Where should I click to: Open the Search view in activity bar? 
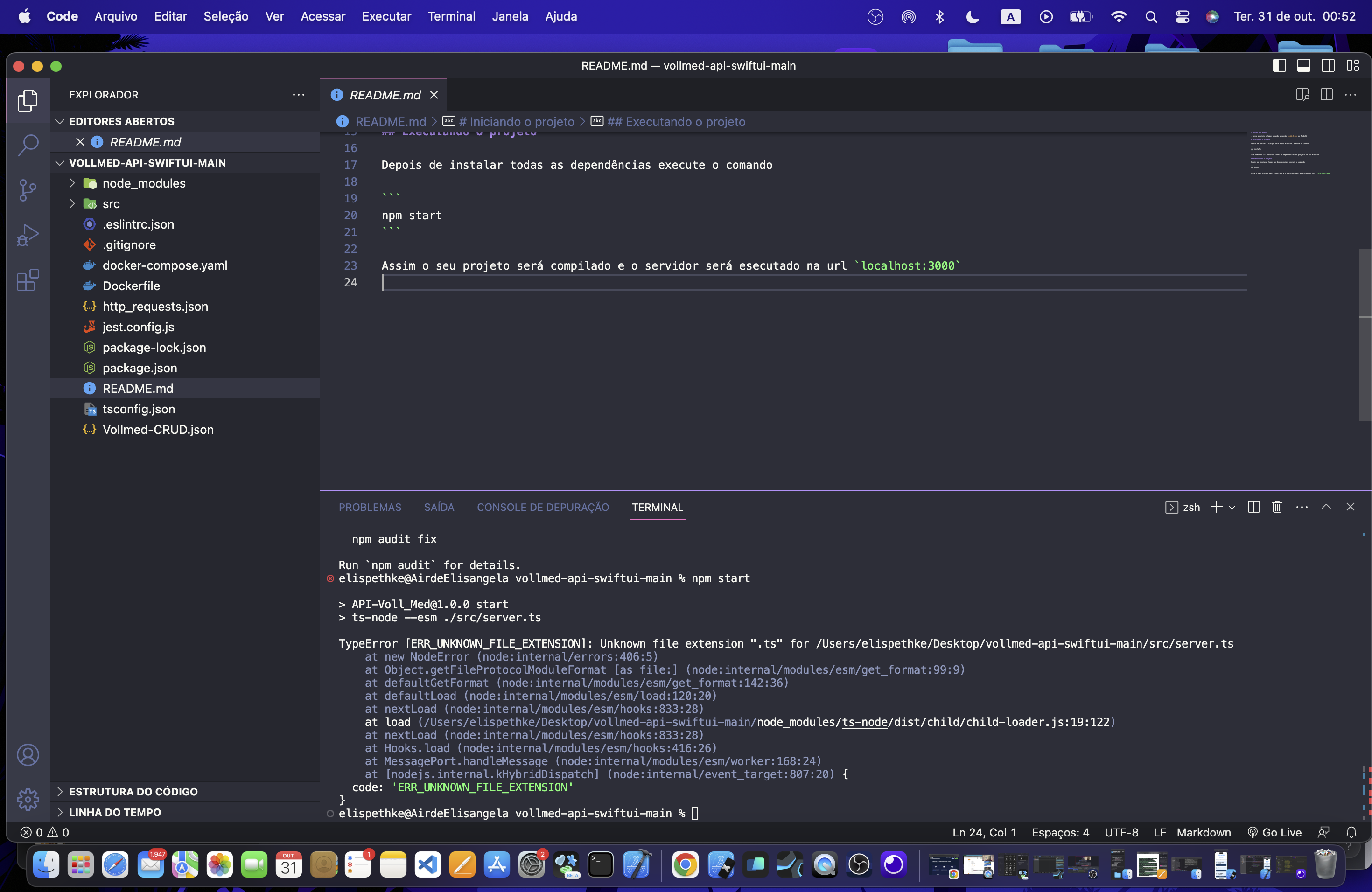[28, 145]
